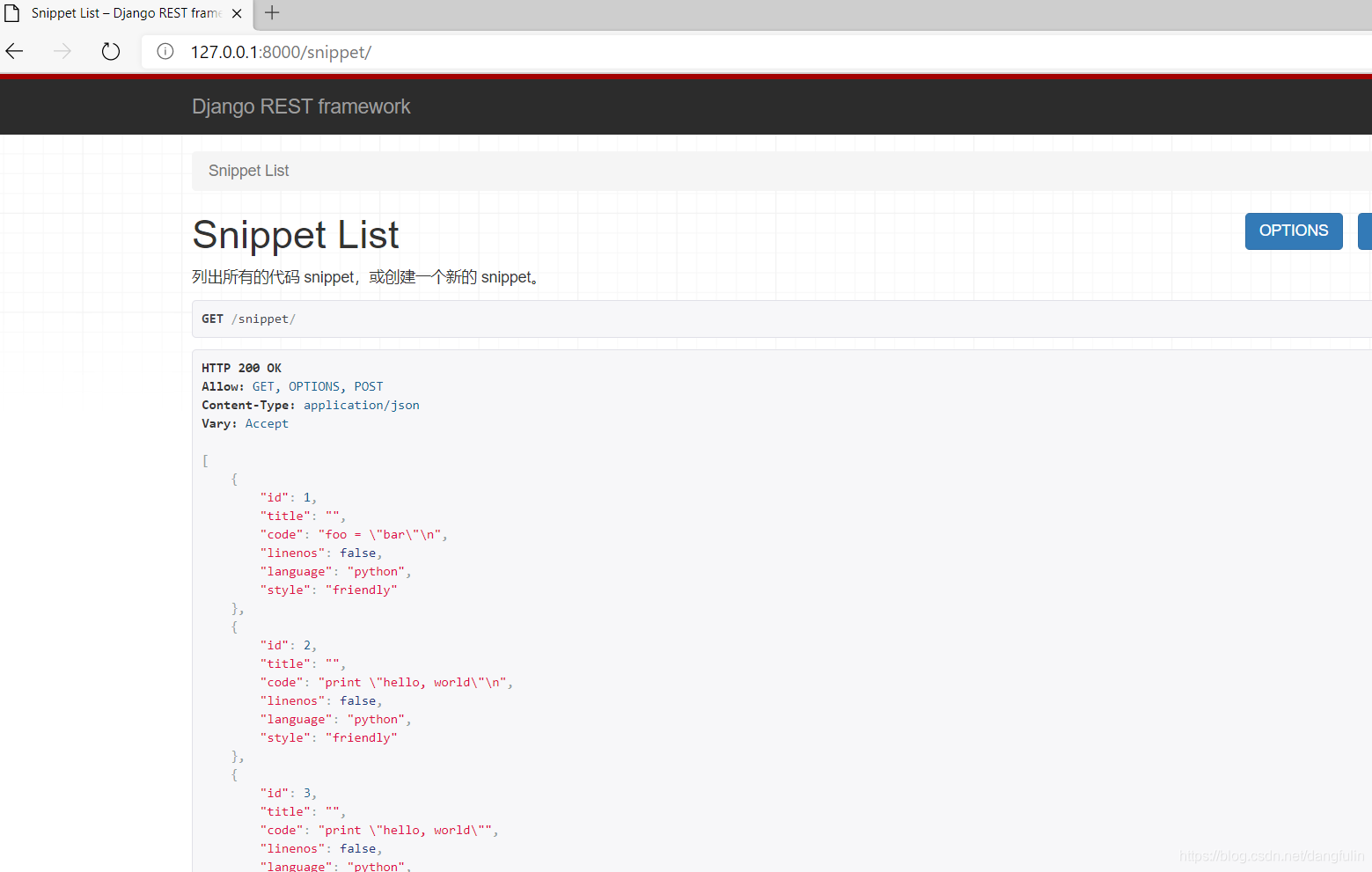
Task: Click the HTTP 200 OK status line
Action: point(241,368)
